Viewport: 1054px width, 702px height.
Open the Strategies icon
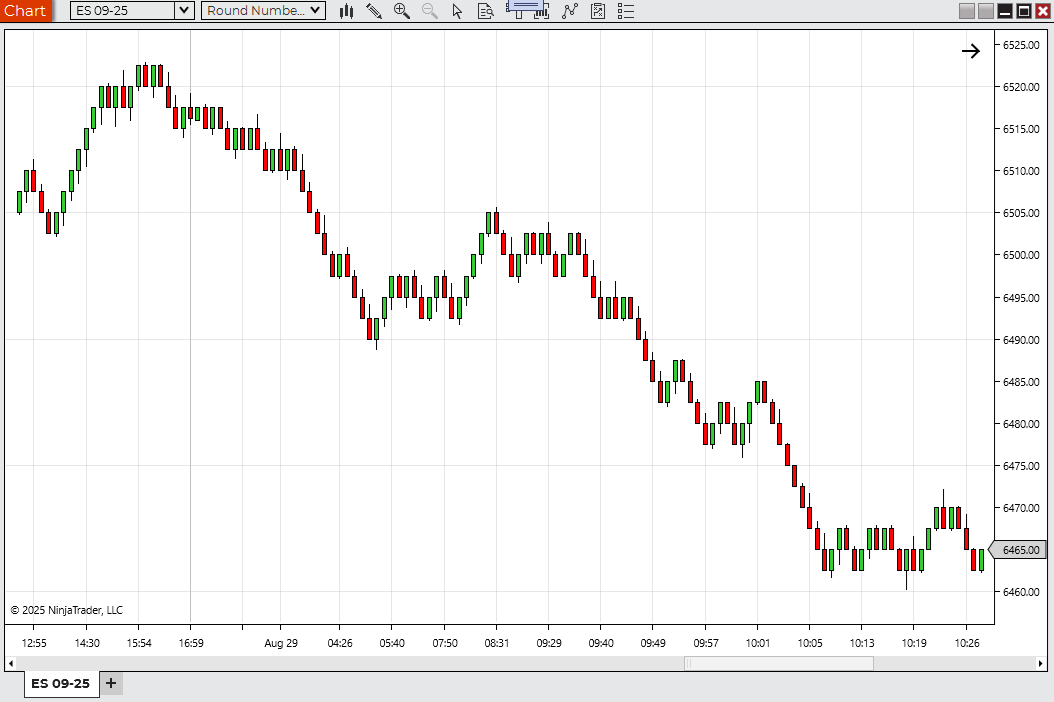tap(597, 11)
